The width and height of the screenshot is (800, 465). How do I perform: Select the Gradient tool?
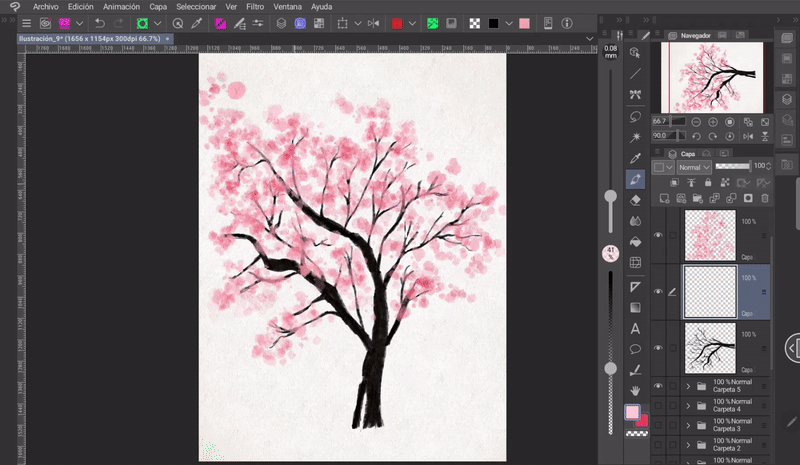tap(635, 306)
